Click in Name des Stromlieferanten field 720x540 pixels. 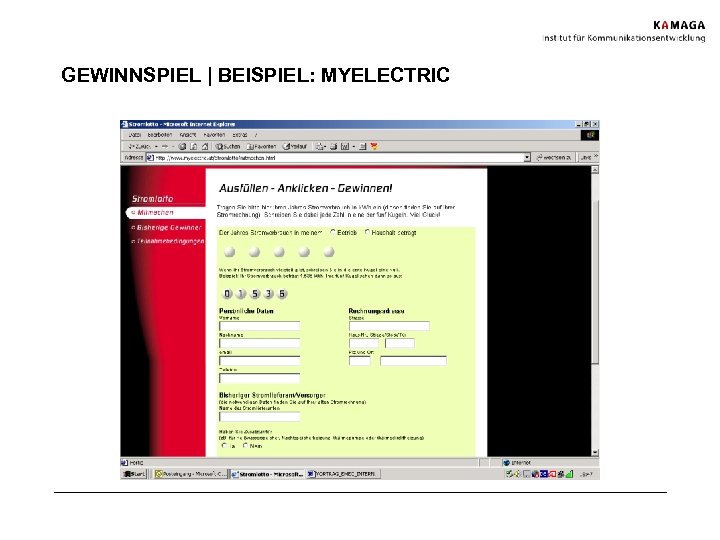click(259, 416)
